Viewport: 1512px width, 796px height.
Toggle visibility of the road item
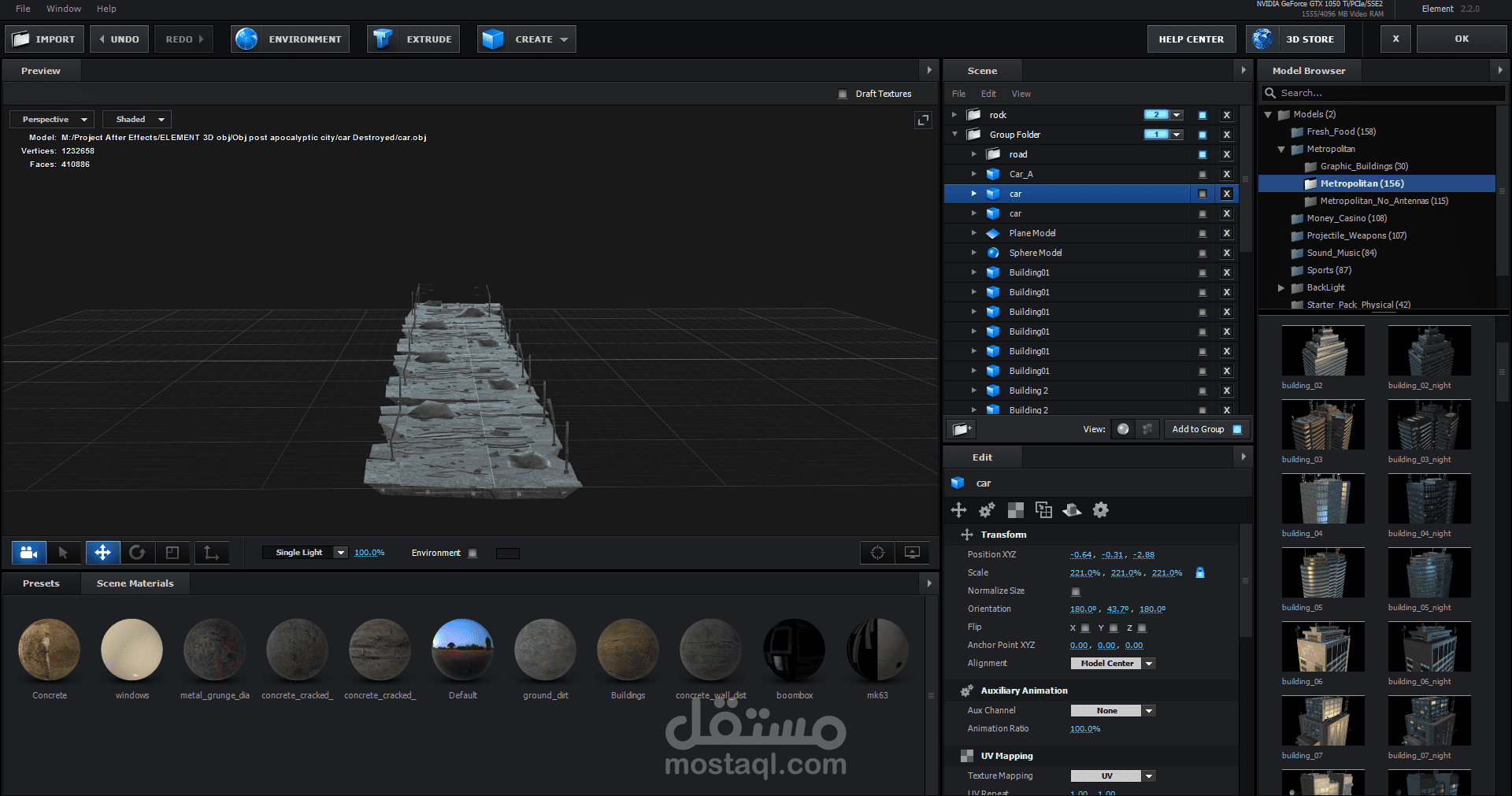(x=1203, y=154)
